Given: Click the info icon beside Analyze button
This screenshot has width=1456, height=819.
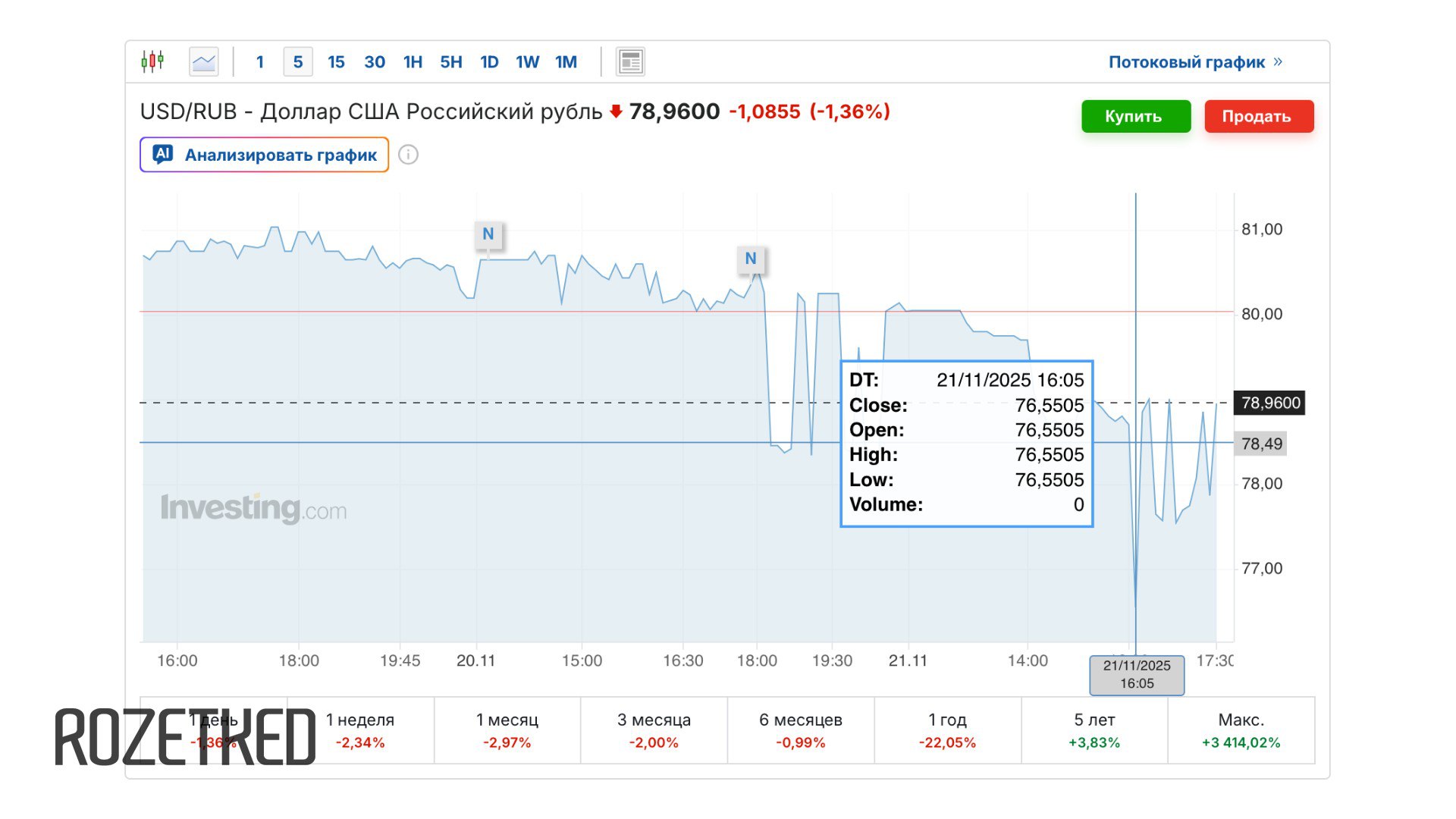Looking at the screenshot, I should (x=408, y=155).
